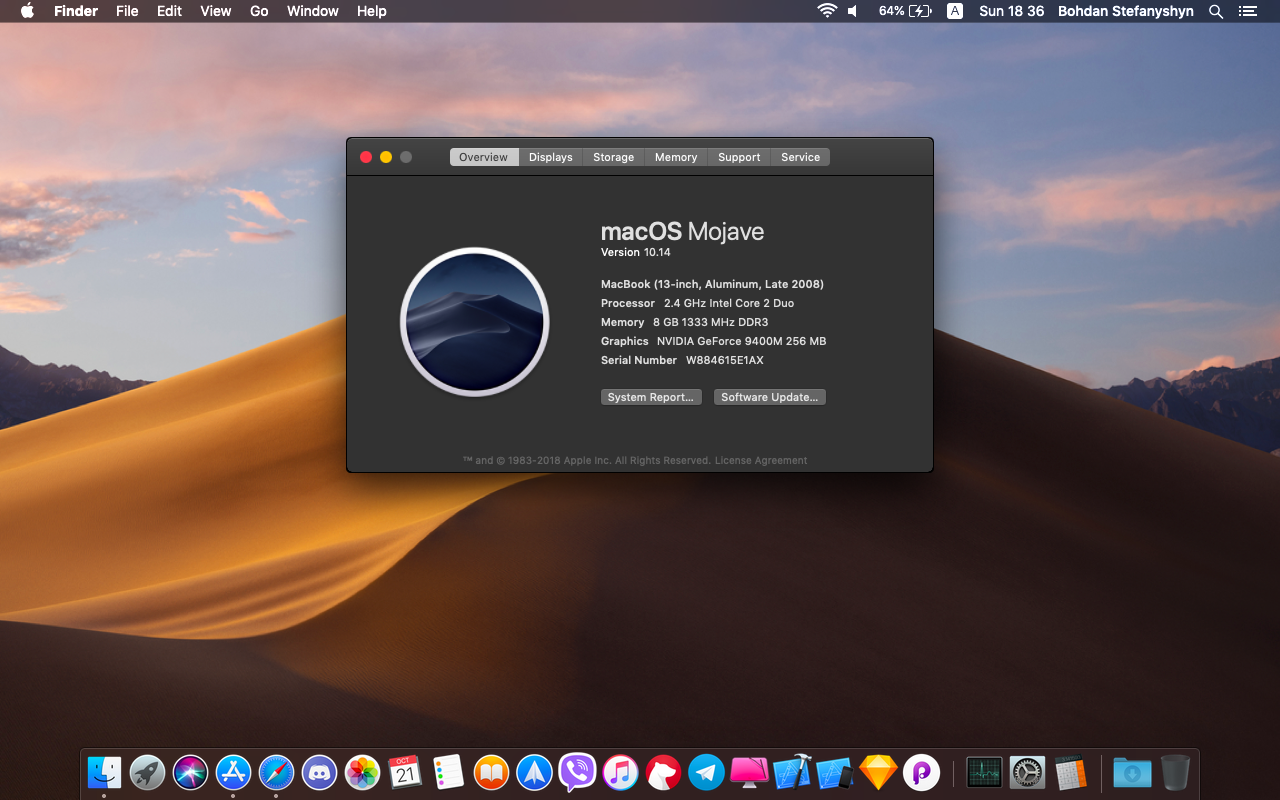Launch CleanMyMac pink monitor icon
Image resolution: width=1280 pixels, height=800 pixels.
pos(749,772)
